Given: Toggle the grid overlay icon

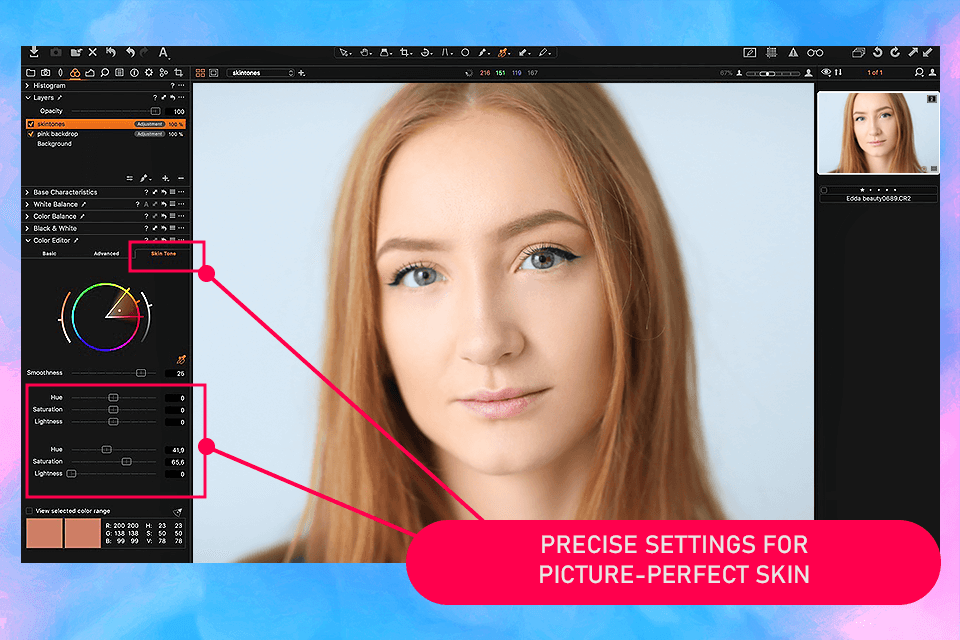Looking at the screenshot, I should [771, 53].
